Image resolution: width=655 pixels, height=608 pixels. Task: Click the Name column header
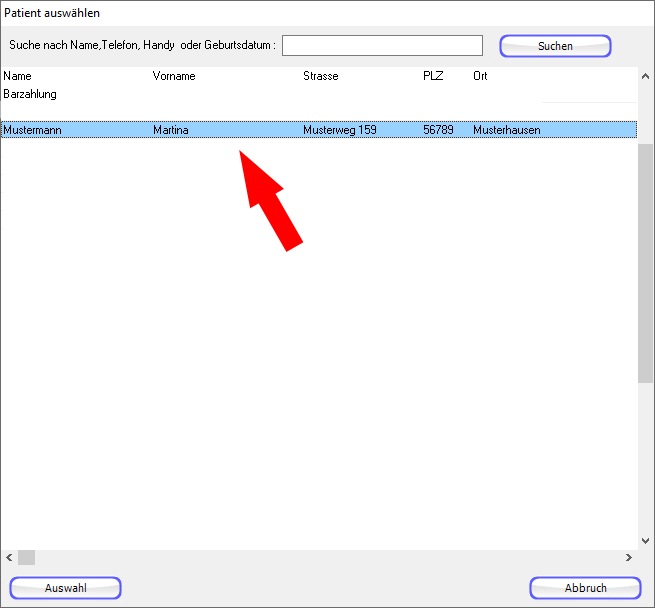[18, 76]
